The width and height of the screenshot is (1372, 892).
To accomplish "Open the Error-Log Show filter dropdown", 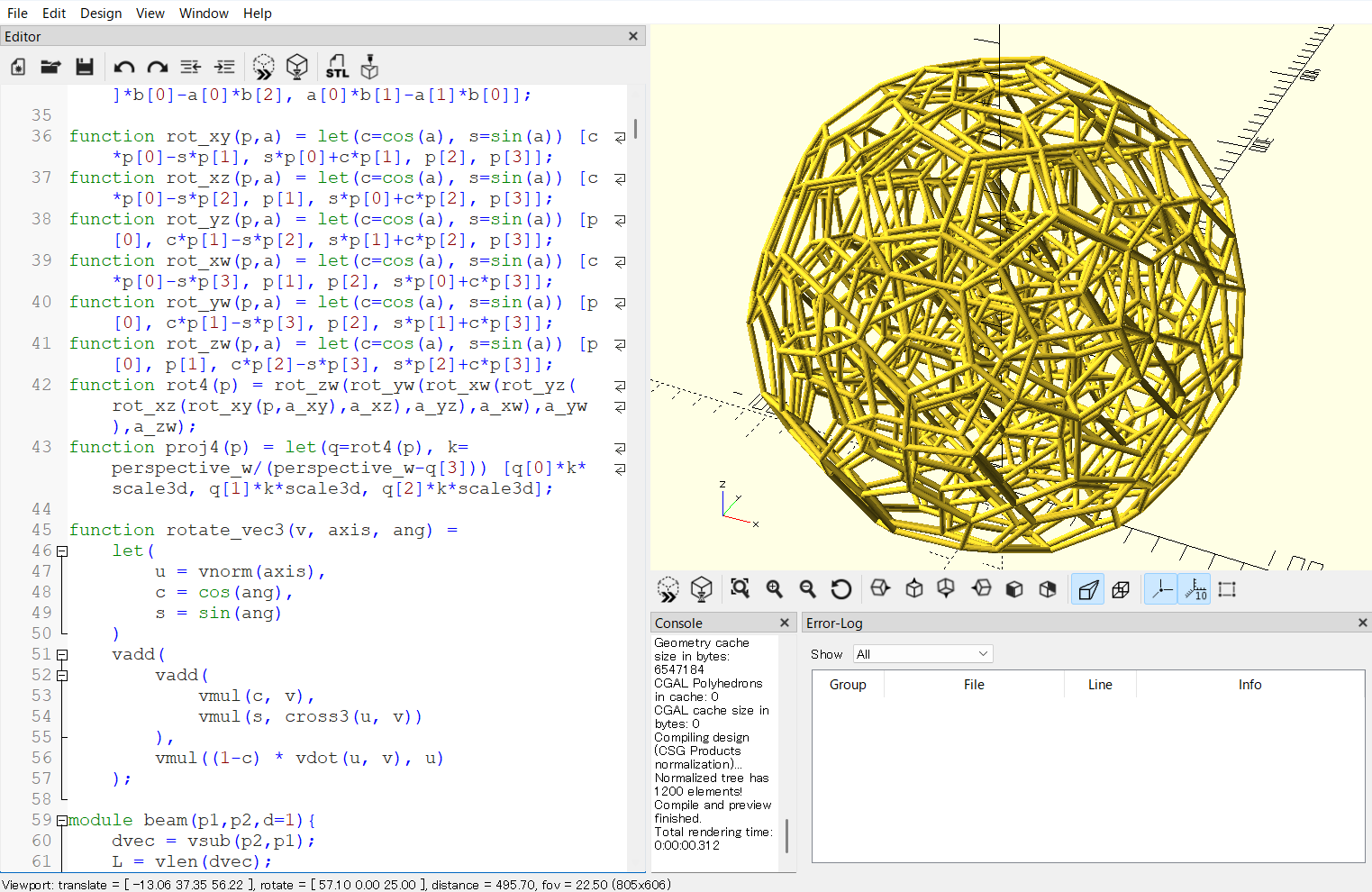I will [922, 654].
